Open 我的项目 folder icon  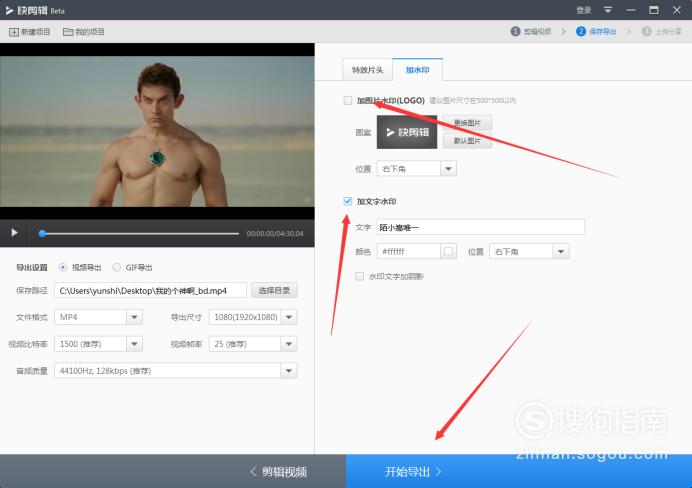(68, 32)
